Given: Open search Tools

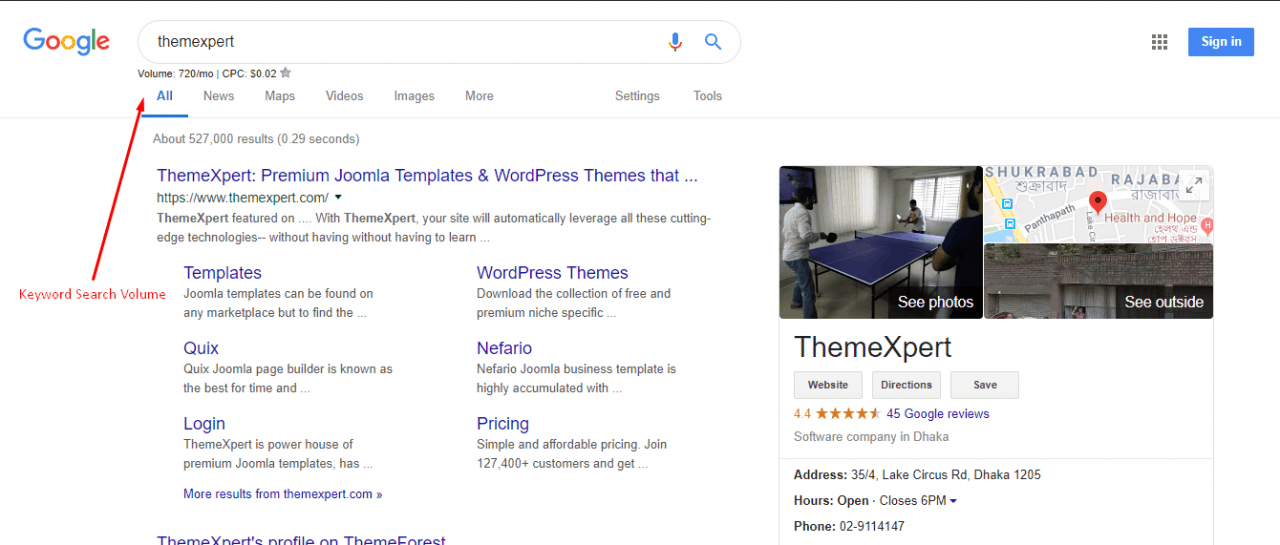Looking at the screenshot, I should click(x=707, y=96).
